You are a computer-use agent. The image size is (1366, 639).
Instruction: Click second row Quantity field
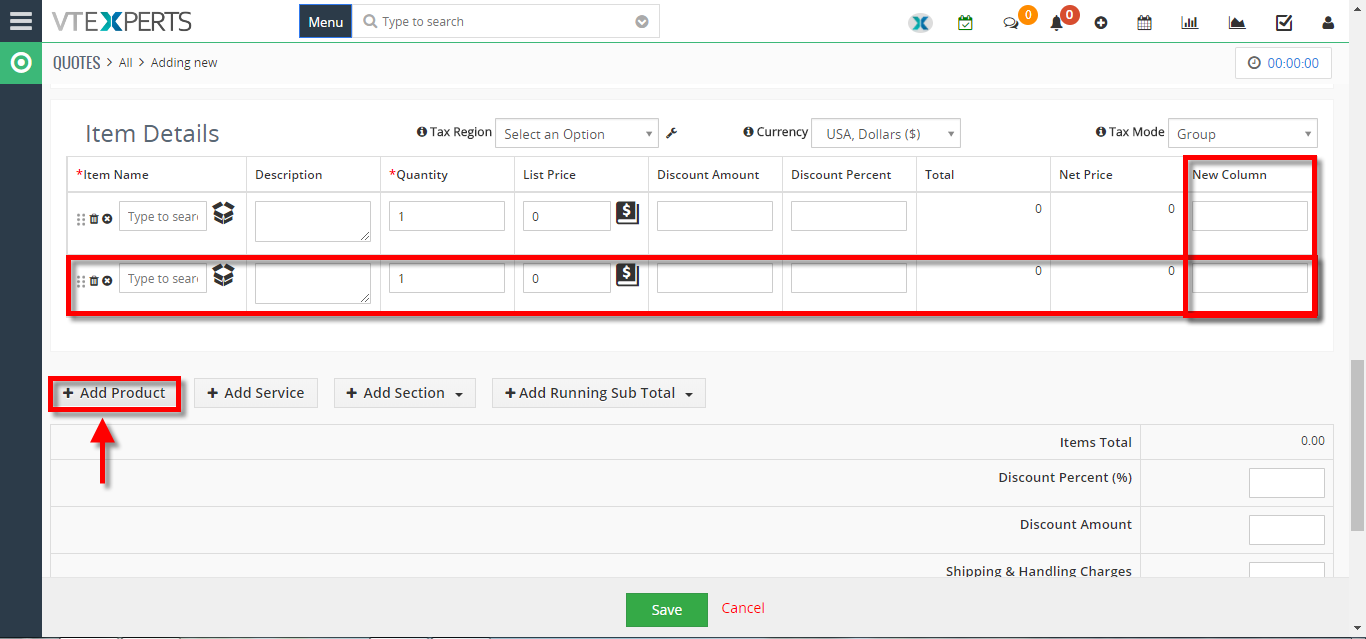point(447,278)
